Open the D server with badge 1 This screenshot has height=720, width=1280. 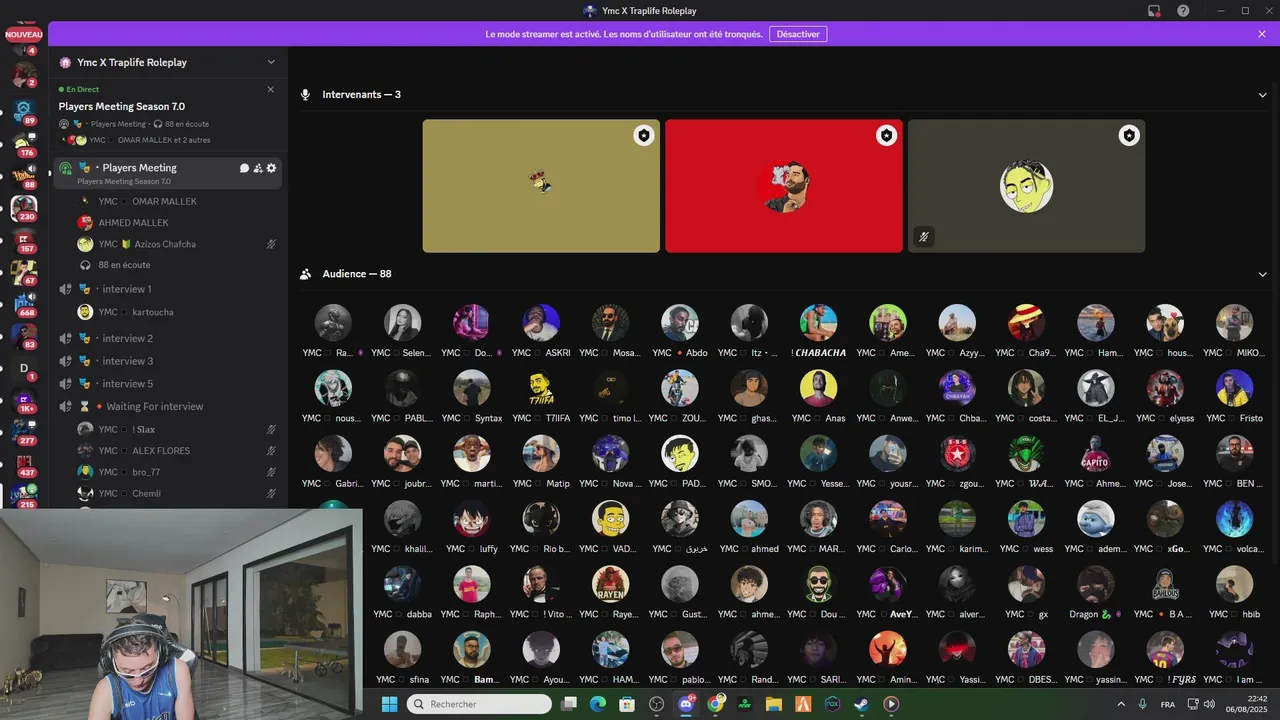[24, 368]
